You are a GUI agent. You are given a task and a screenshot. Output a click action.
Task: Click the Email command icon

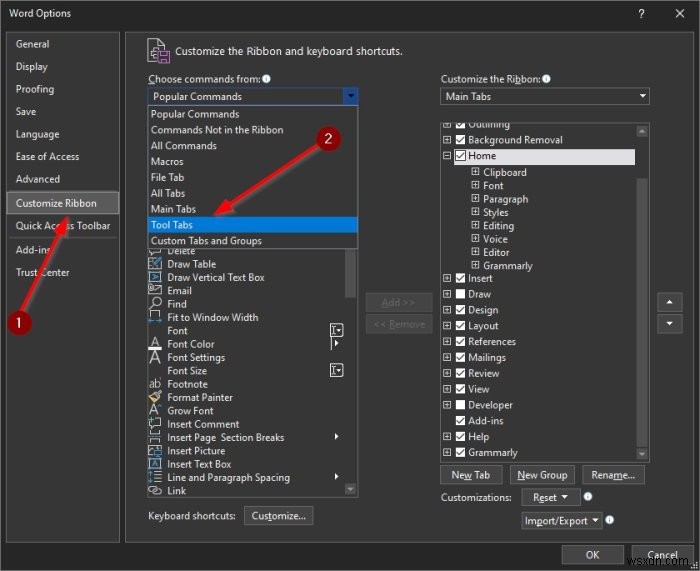tap(155, 291)
